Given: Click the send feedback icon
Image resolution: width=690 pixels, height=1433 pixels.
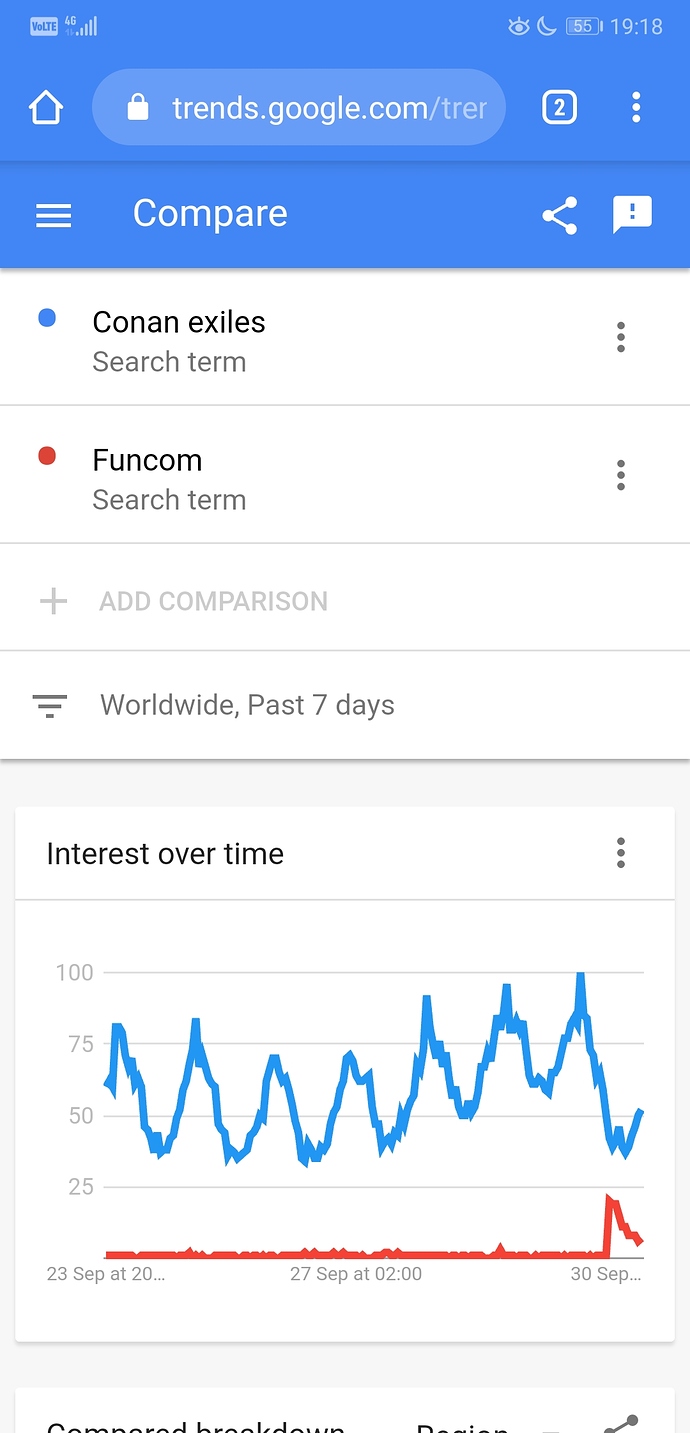Looking at the screenshot, I should click(x=632, y=215).
